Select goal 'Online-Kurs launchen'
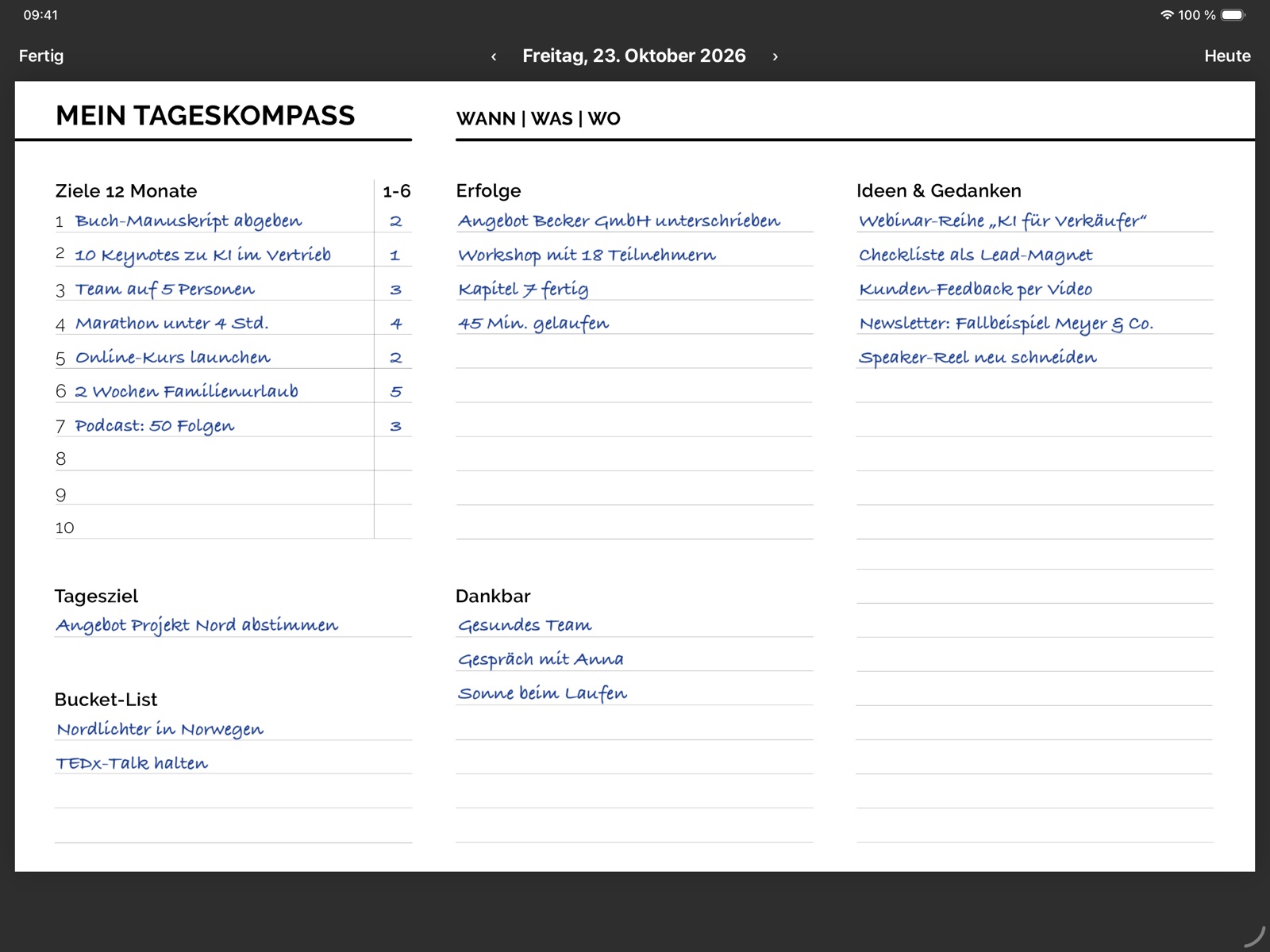1270x952 pixels. (173, 357)
